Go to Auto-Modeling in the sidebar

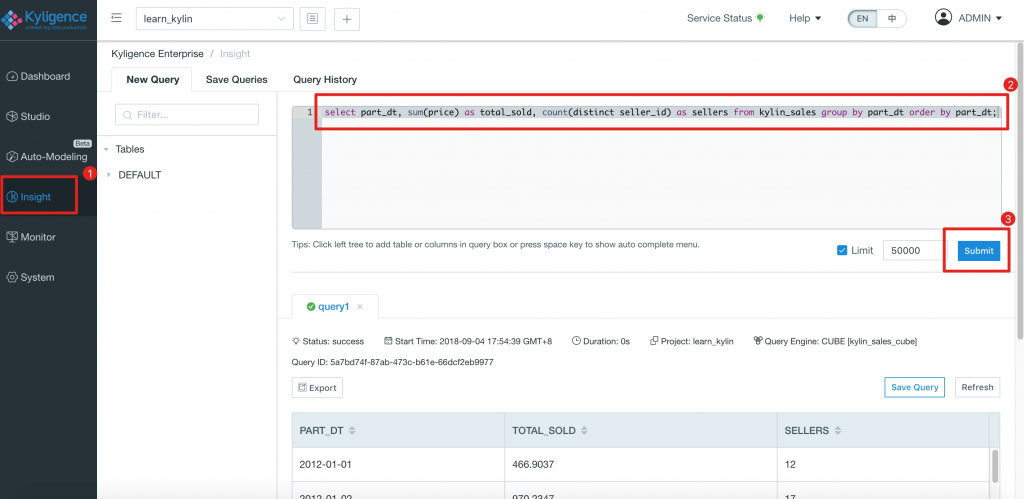[46, 157]
